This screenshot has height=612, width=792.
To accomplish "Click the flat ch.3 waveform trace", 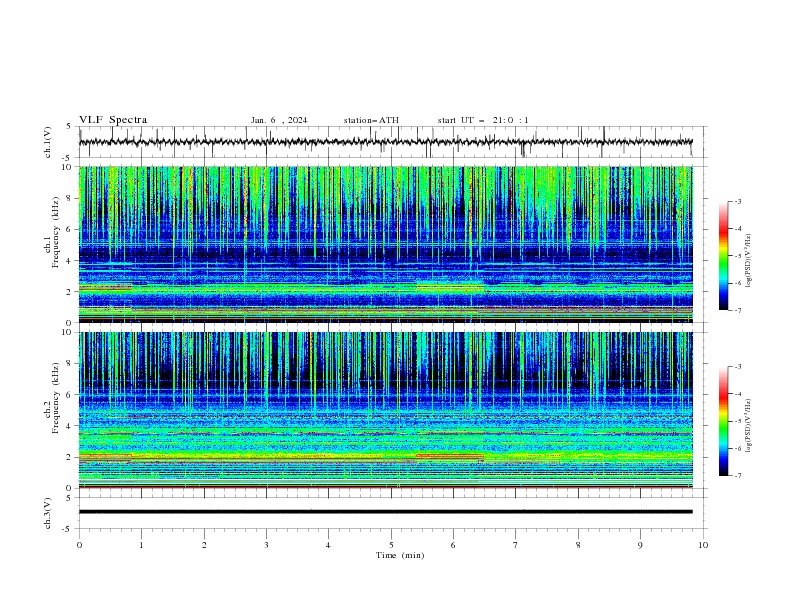I will tap(386, 512).
